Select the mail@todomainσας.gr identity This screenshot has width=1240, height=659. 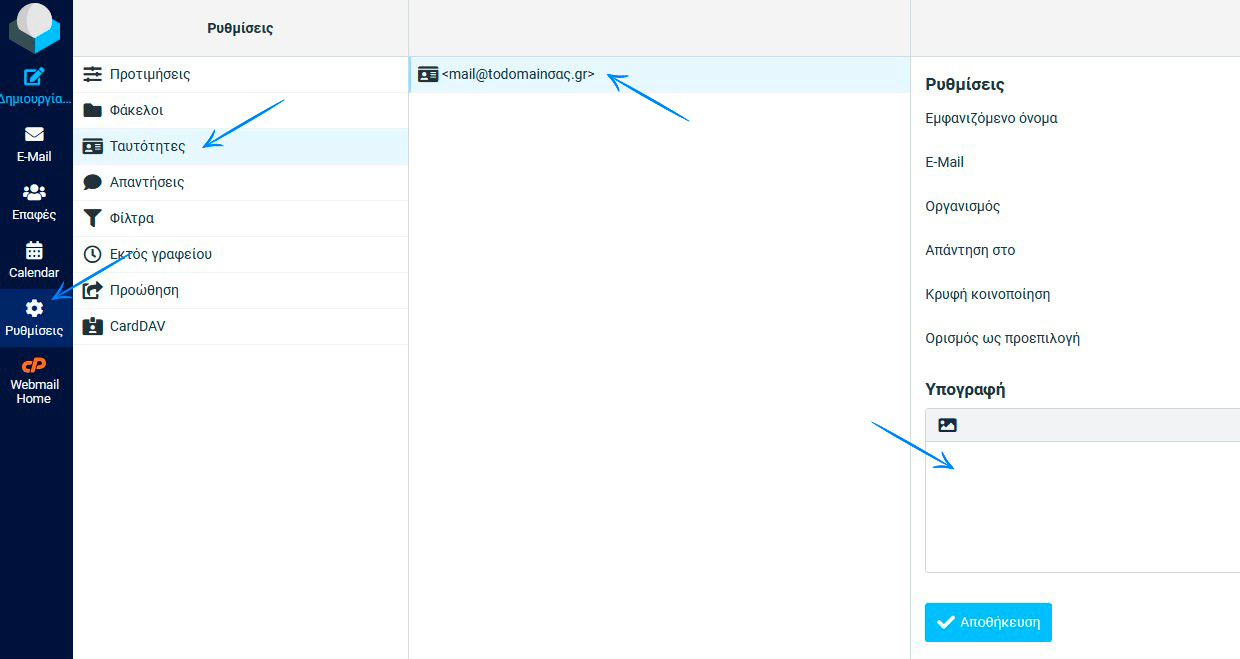click(x=517, y=74)
